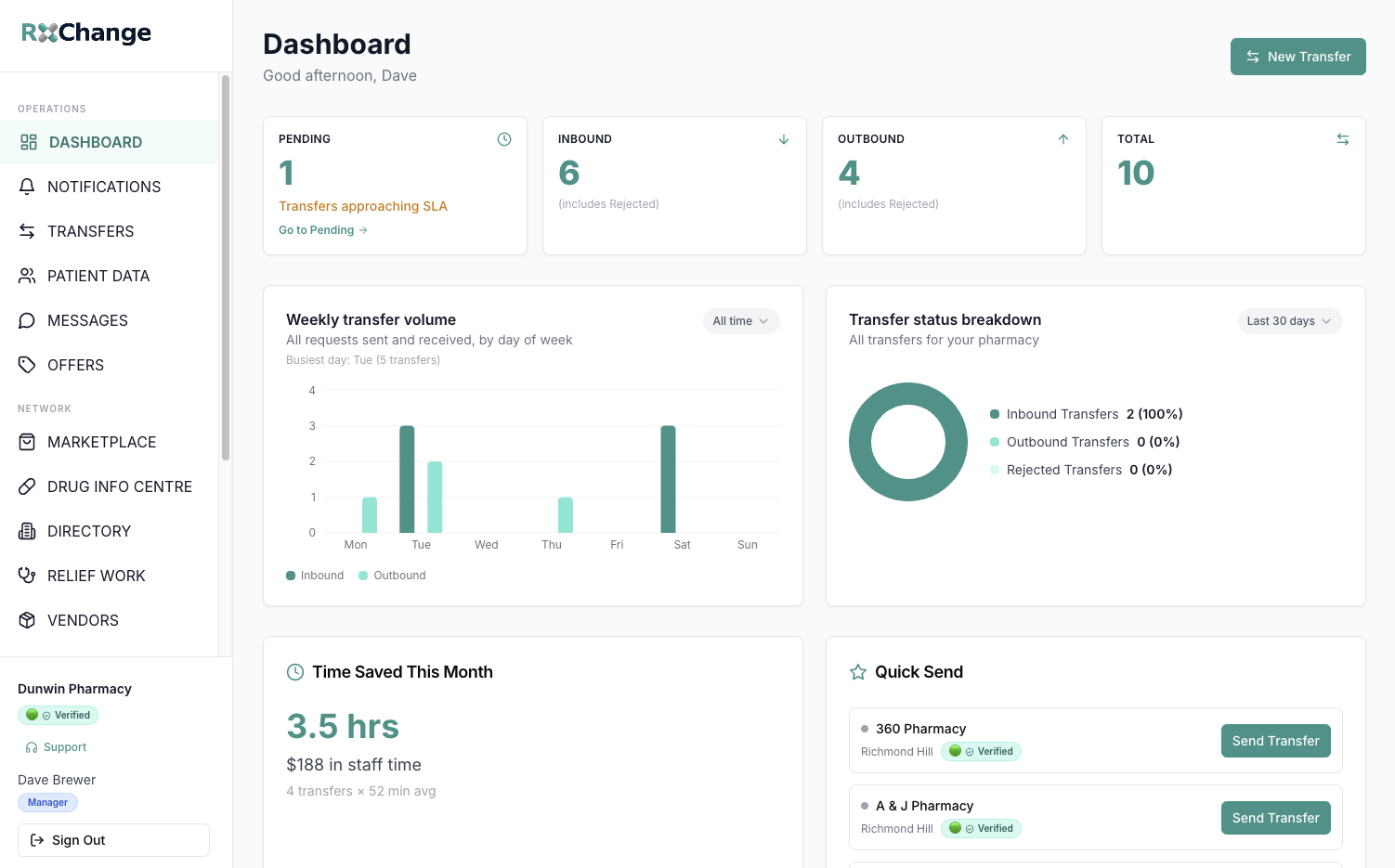Click the Patient Data people icon

(27, 276)
